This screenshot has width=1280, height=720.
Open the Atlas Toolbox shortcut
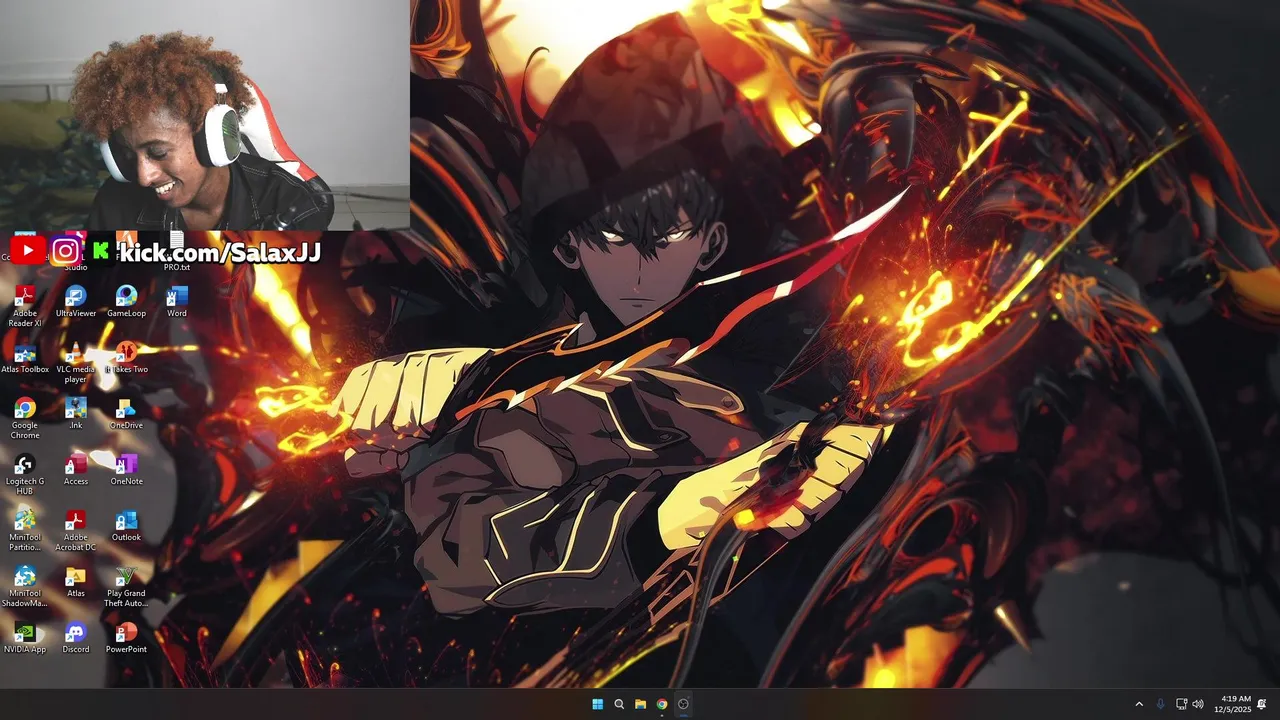tap(25, 358)
